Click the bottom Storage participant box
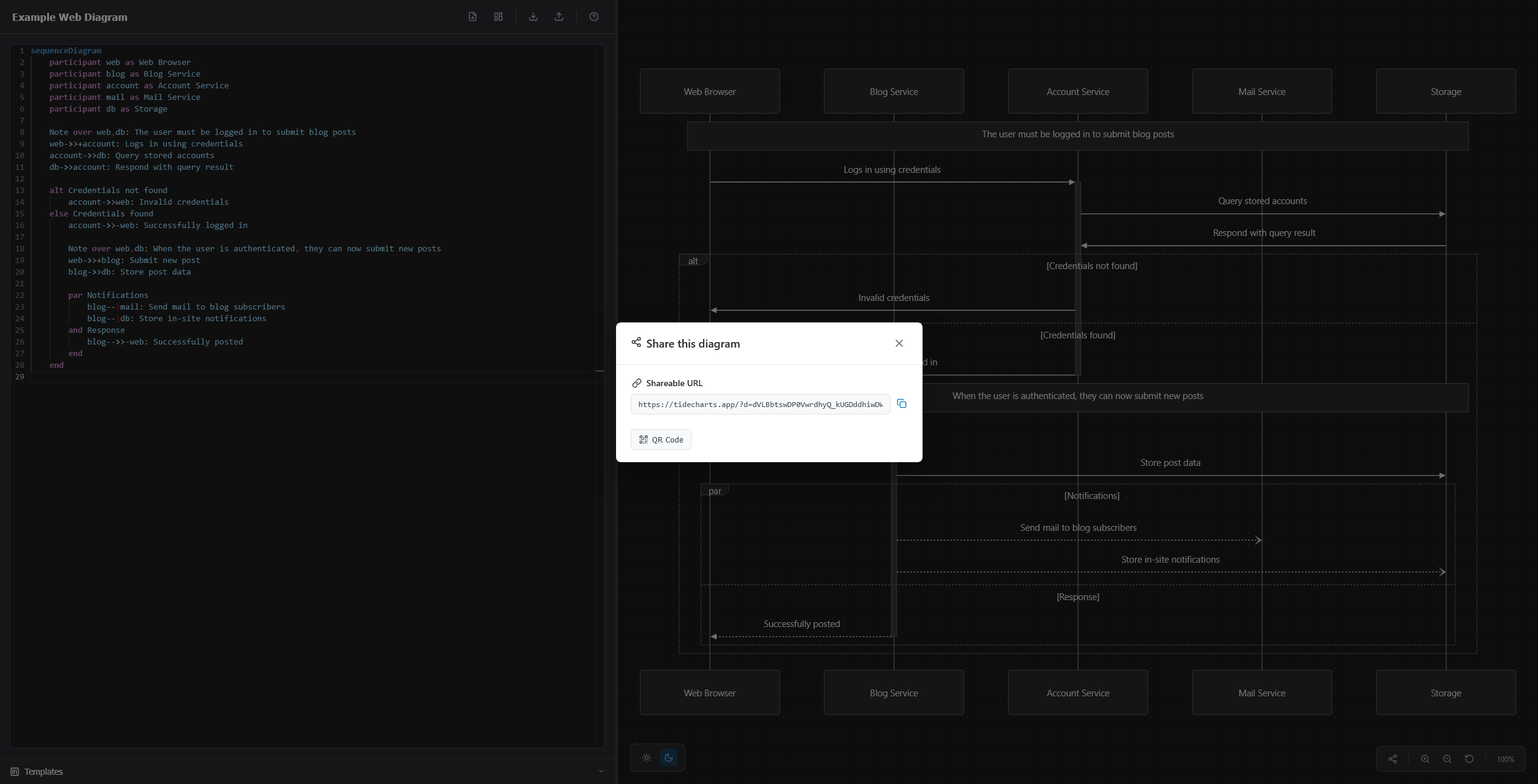This screenshot has height=784, width=1538. [x=1445, y=693]
